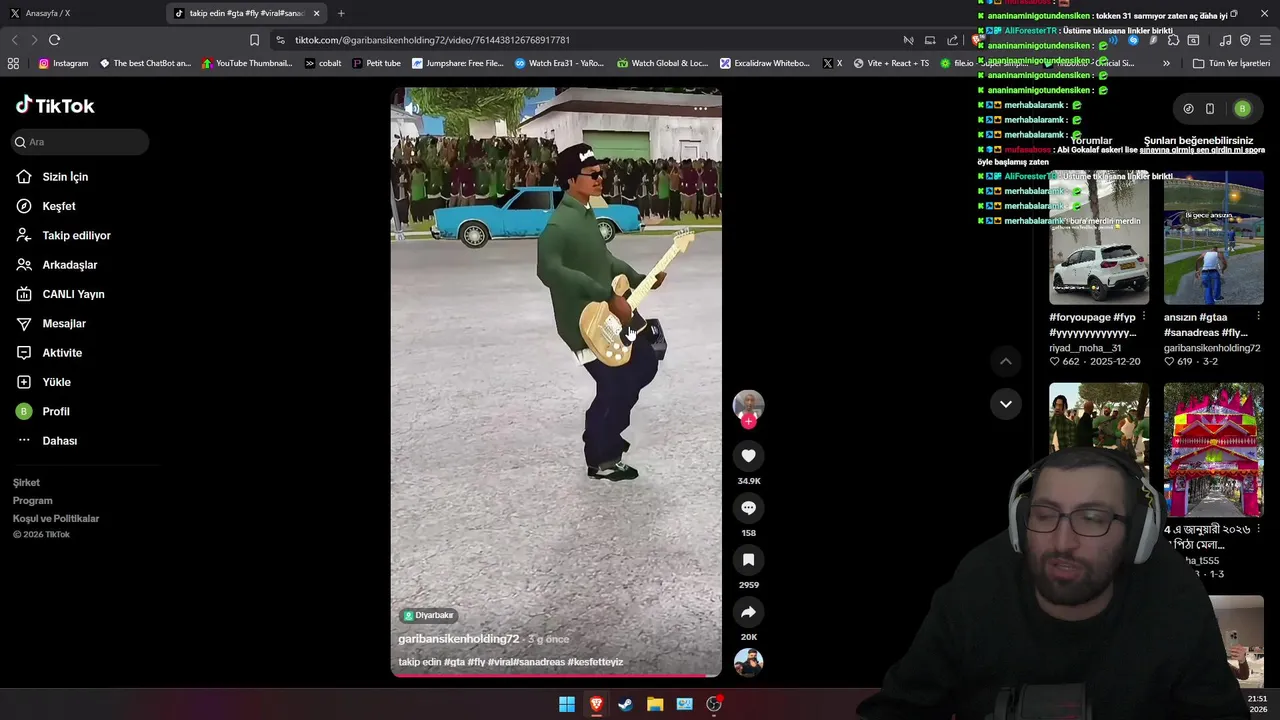Click #gta hashtag in caption
The height and width of the screenshot is (720, 1280).
click(454, 662)
